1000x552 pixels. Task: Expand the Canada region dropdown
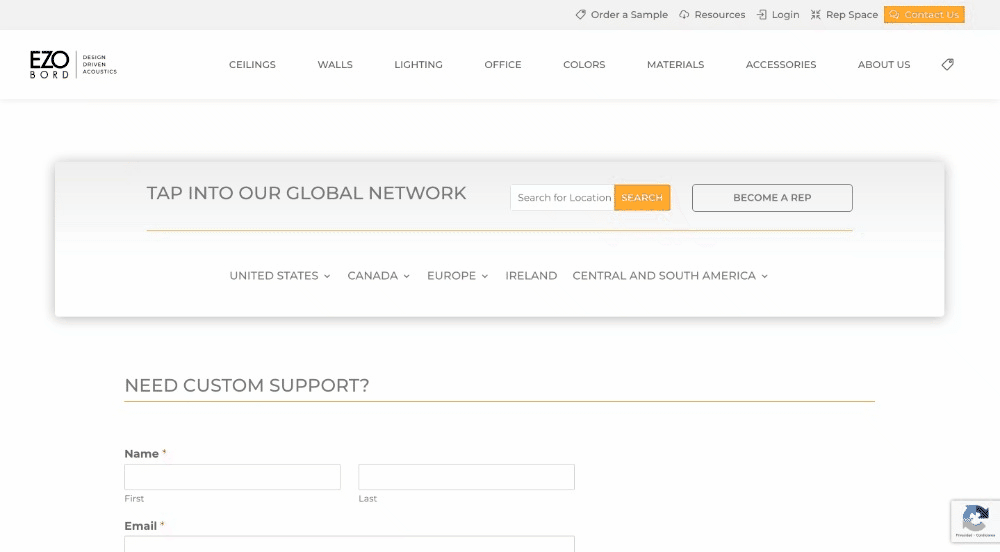(378, 276)
